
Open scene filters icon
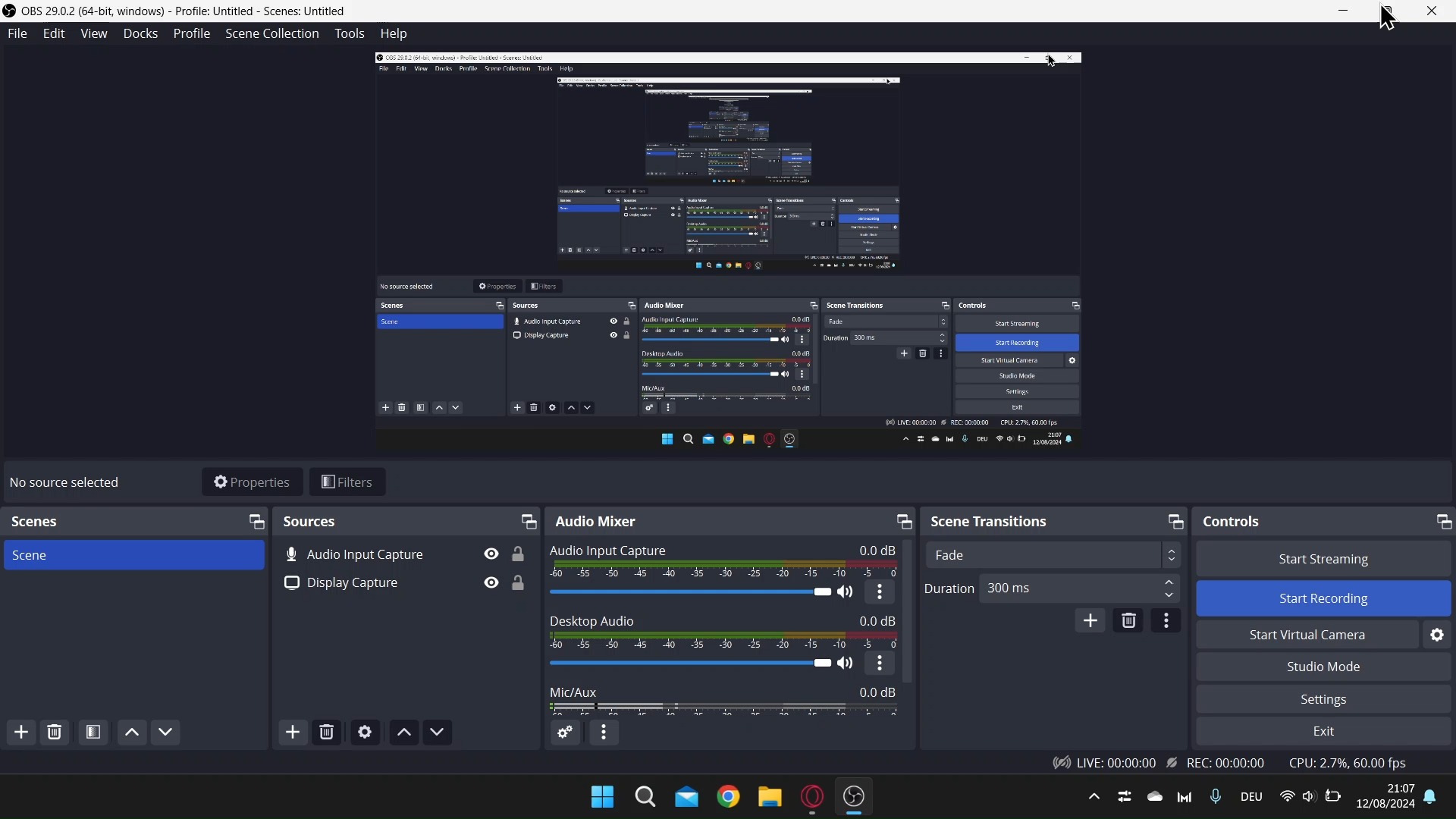[93, 733]
